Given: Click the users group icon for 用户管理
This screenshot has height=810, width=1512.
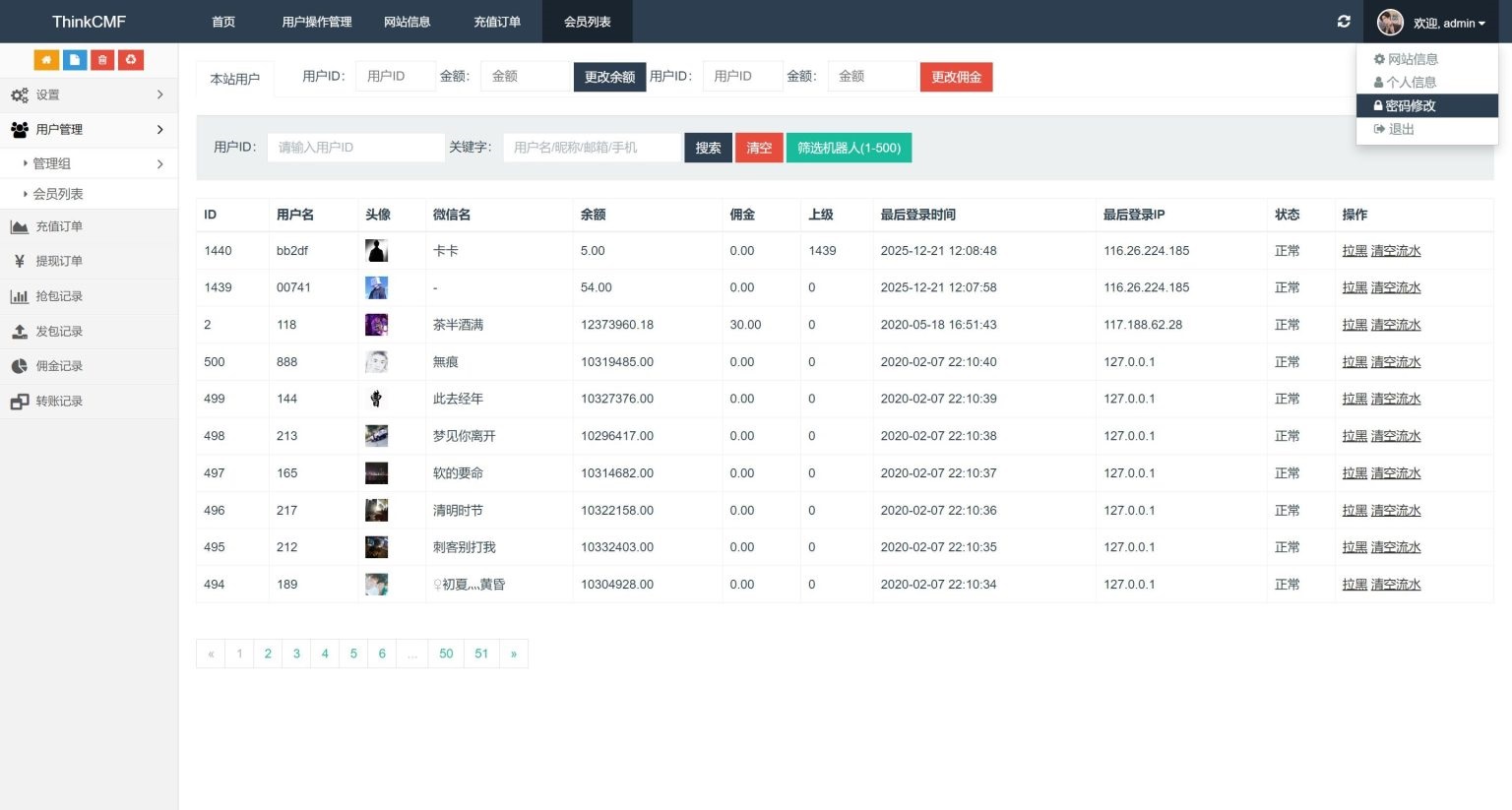Looking at the screenshot, I should pyautogui.click(x=20, y=130).
